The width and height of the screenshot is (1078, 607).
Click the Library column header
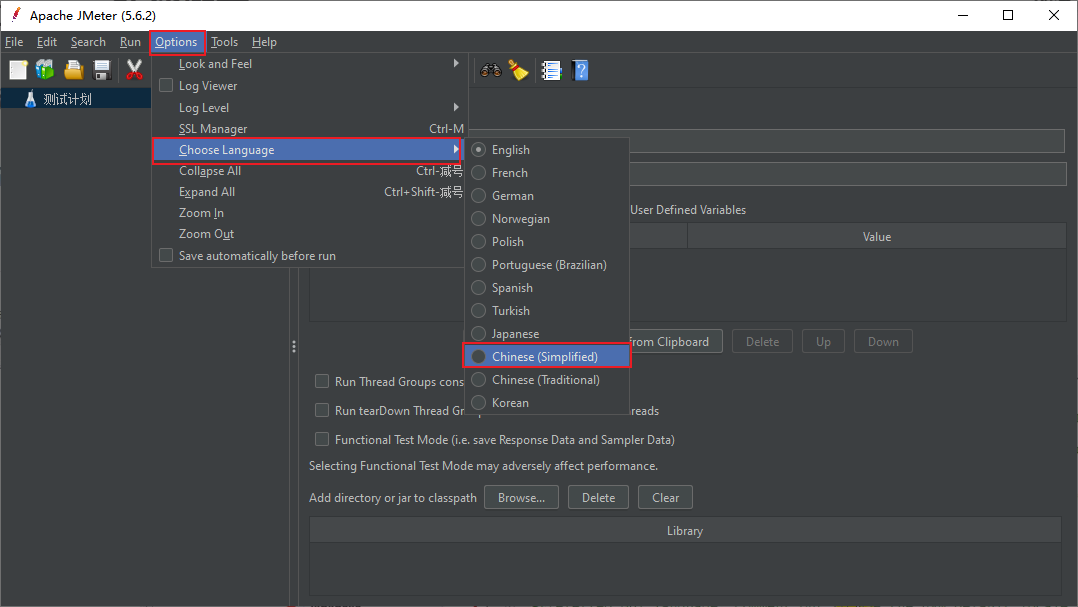point(685,531)
